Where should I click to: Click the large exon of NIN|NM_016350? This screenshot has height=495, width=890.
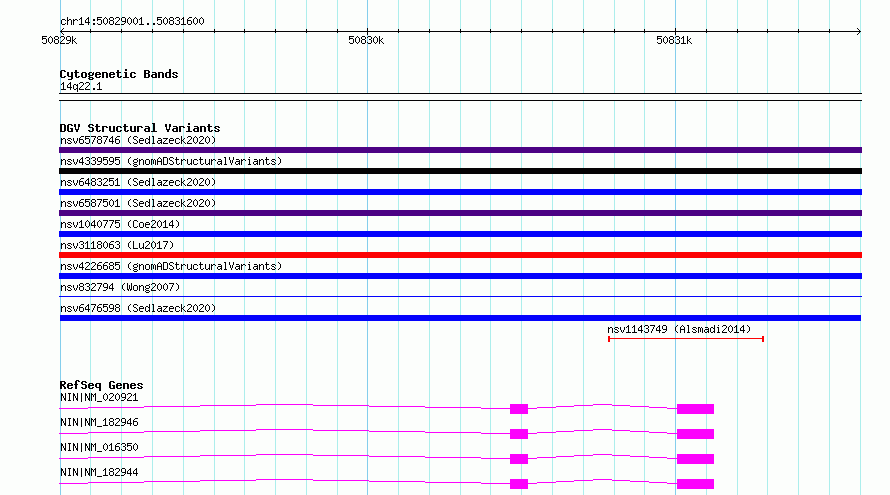695,459
